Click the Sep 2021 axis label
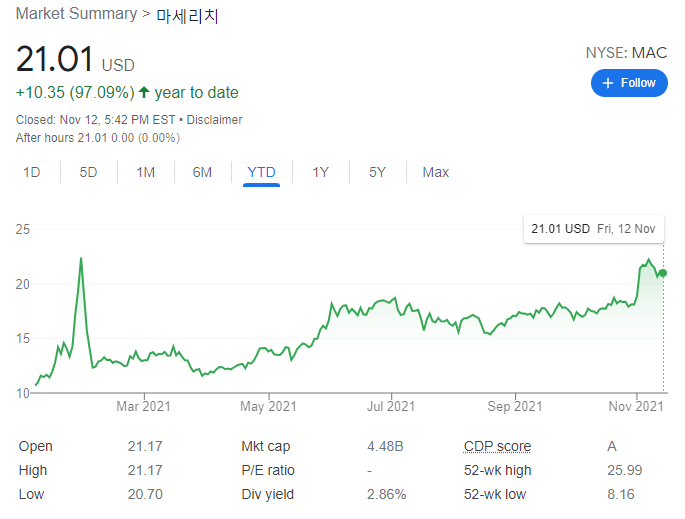This screenshot has width=685, height=519. click(515, 406)
